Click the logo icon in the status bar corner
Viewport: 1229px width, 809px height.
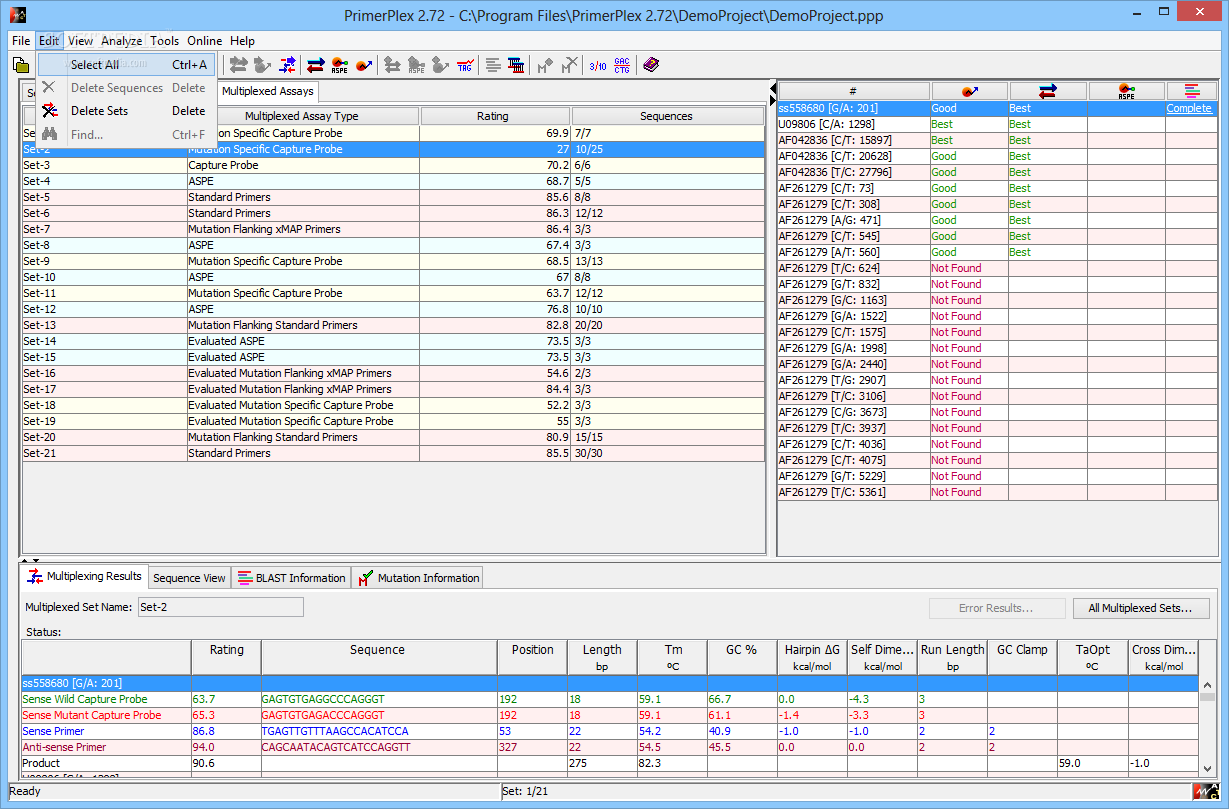pos(1206,791)
